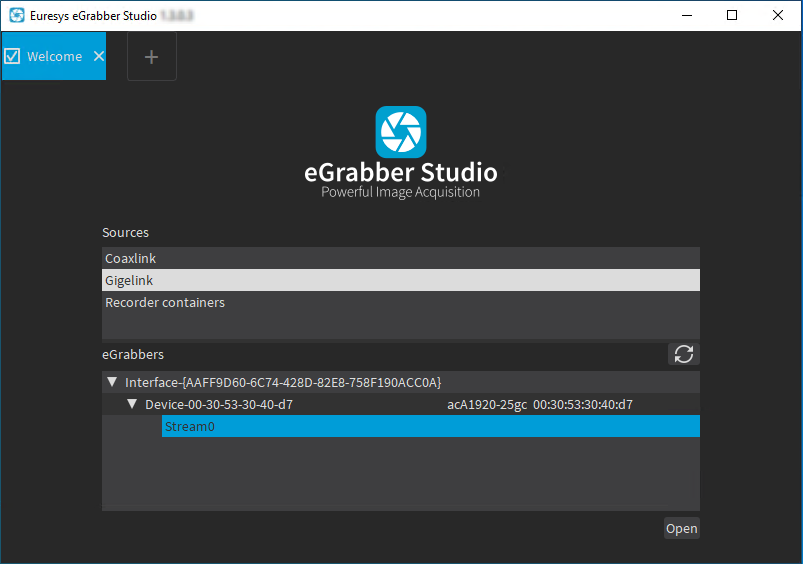Screen dimensions: 803x564
Task: Close the Welcome tab
Action: coord(99,56)
